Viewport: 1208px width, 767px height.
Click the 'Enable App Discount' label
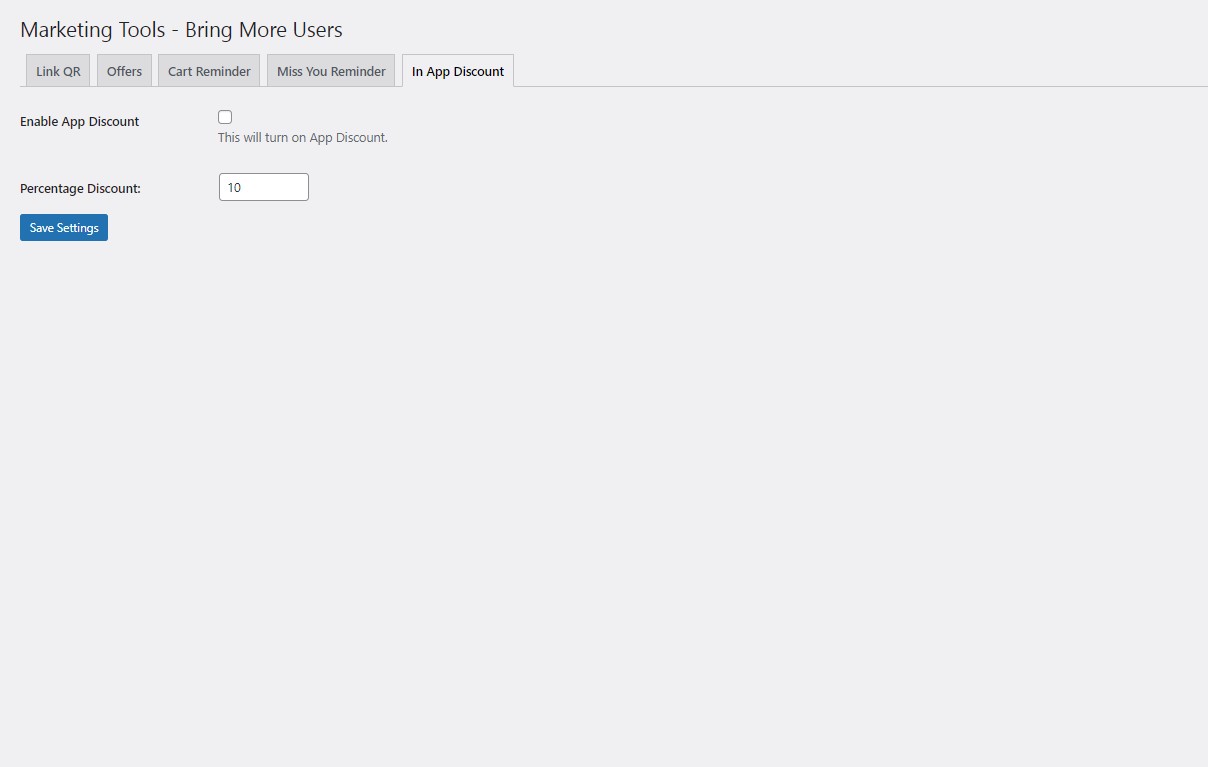pos(80,122)
